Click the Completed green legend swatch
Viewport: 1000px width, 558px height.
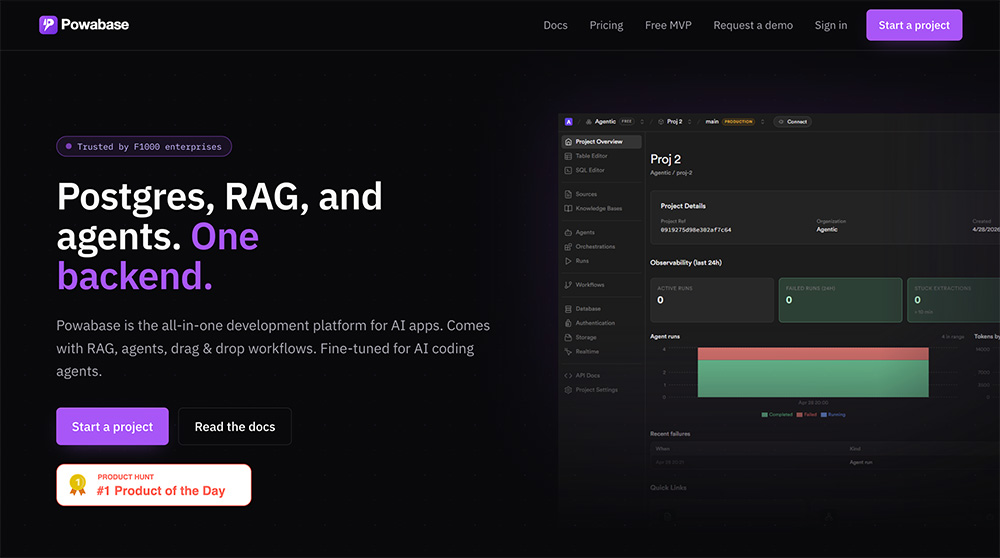tap(765, 415)
